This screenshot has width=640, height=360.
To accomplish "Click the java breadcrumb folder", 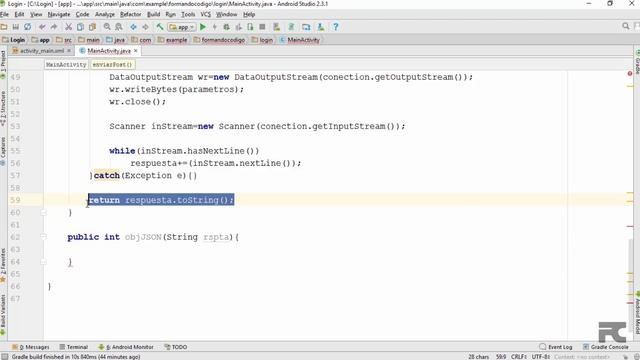I will [116, 40].
